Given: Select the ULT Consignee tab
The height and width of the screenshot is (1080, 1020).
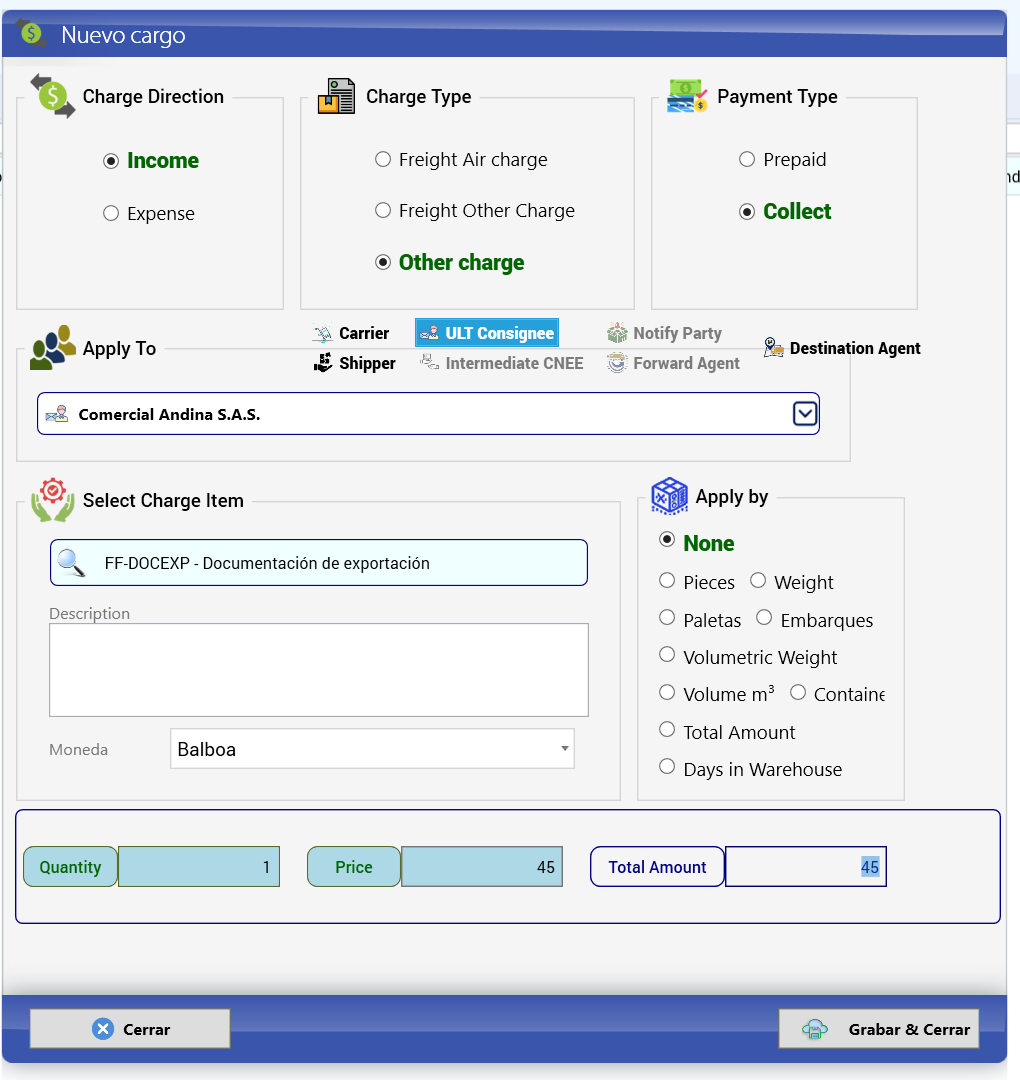Looking at the screenshot, I should 487,333.
